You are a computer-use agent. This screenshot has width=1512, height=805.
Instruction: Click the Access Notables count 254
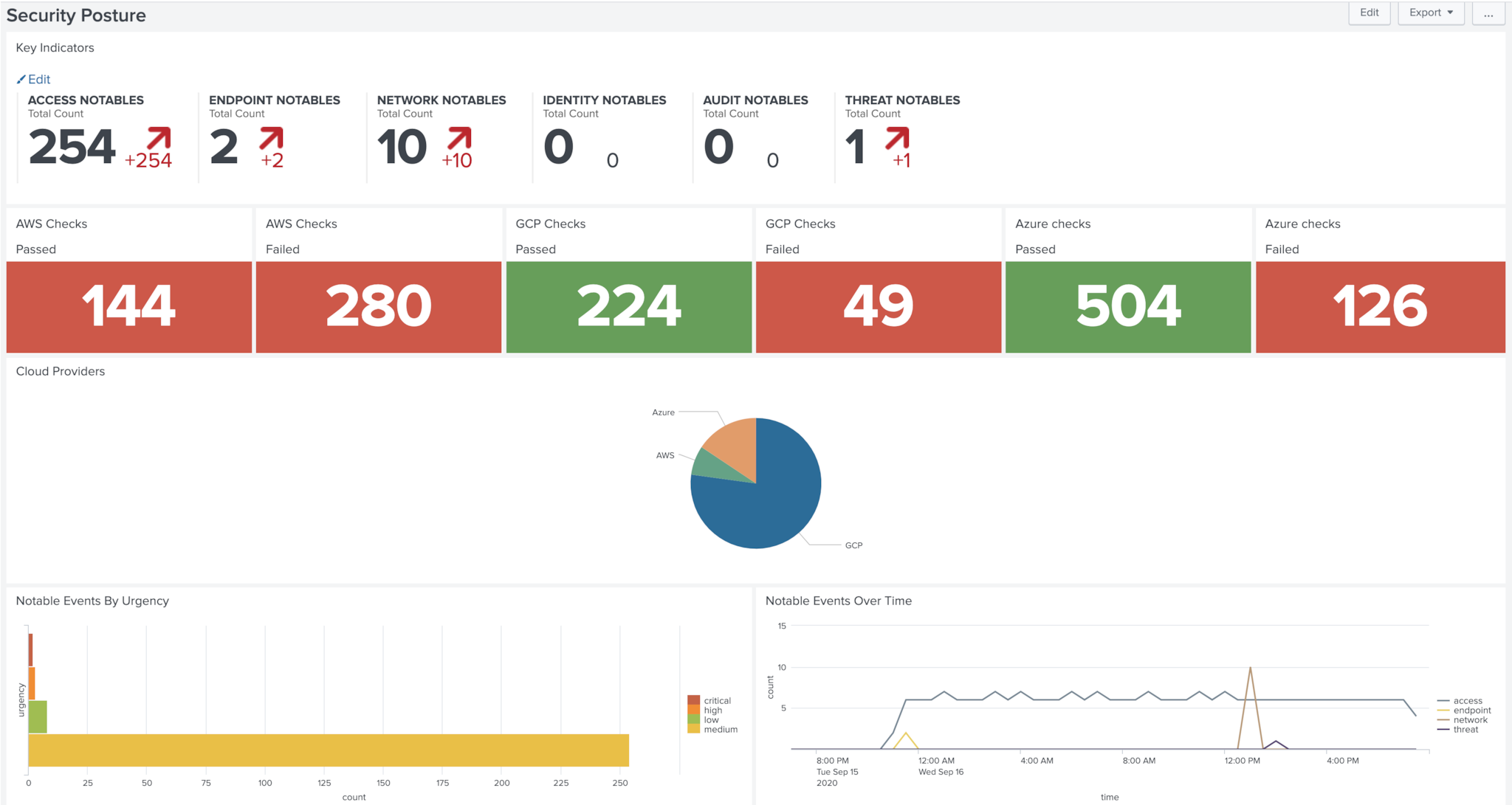[x=72, y=147]
